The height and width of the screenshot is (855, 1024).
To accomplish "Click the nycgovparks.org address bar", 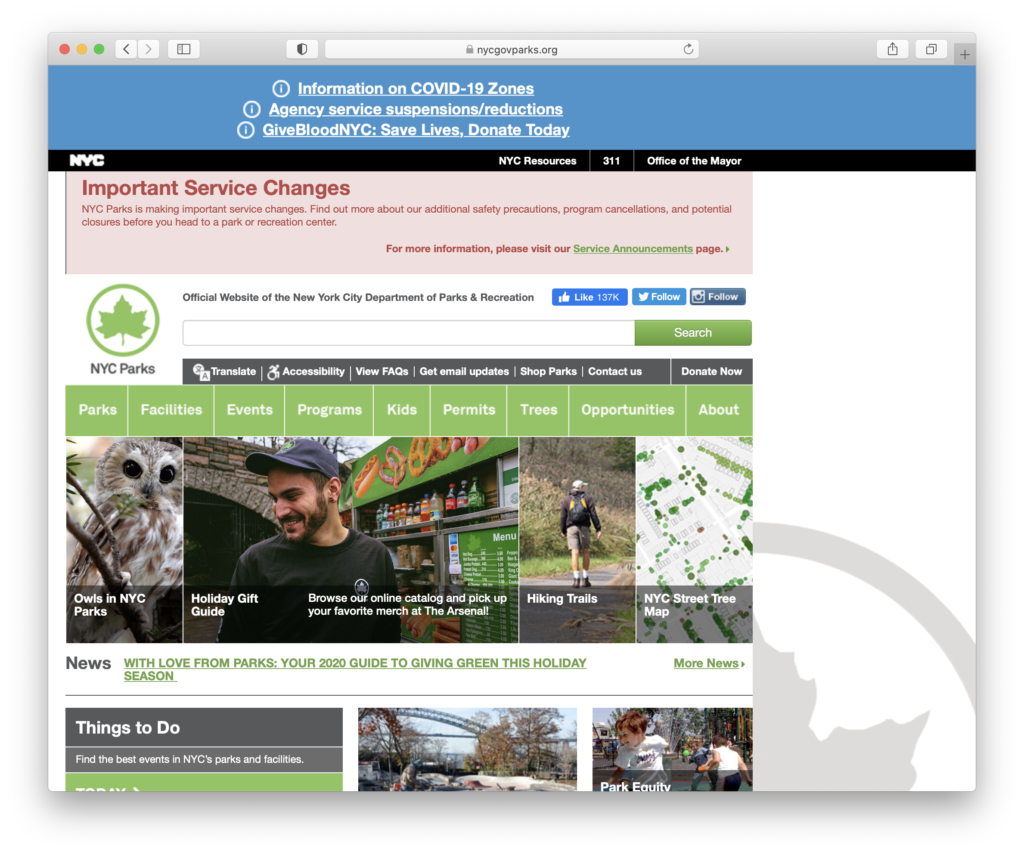I will (x=512, y=49).
